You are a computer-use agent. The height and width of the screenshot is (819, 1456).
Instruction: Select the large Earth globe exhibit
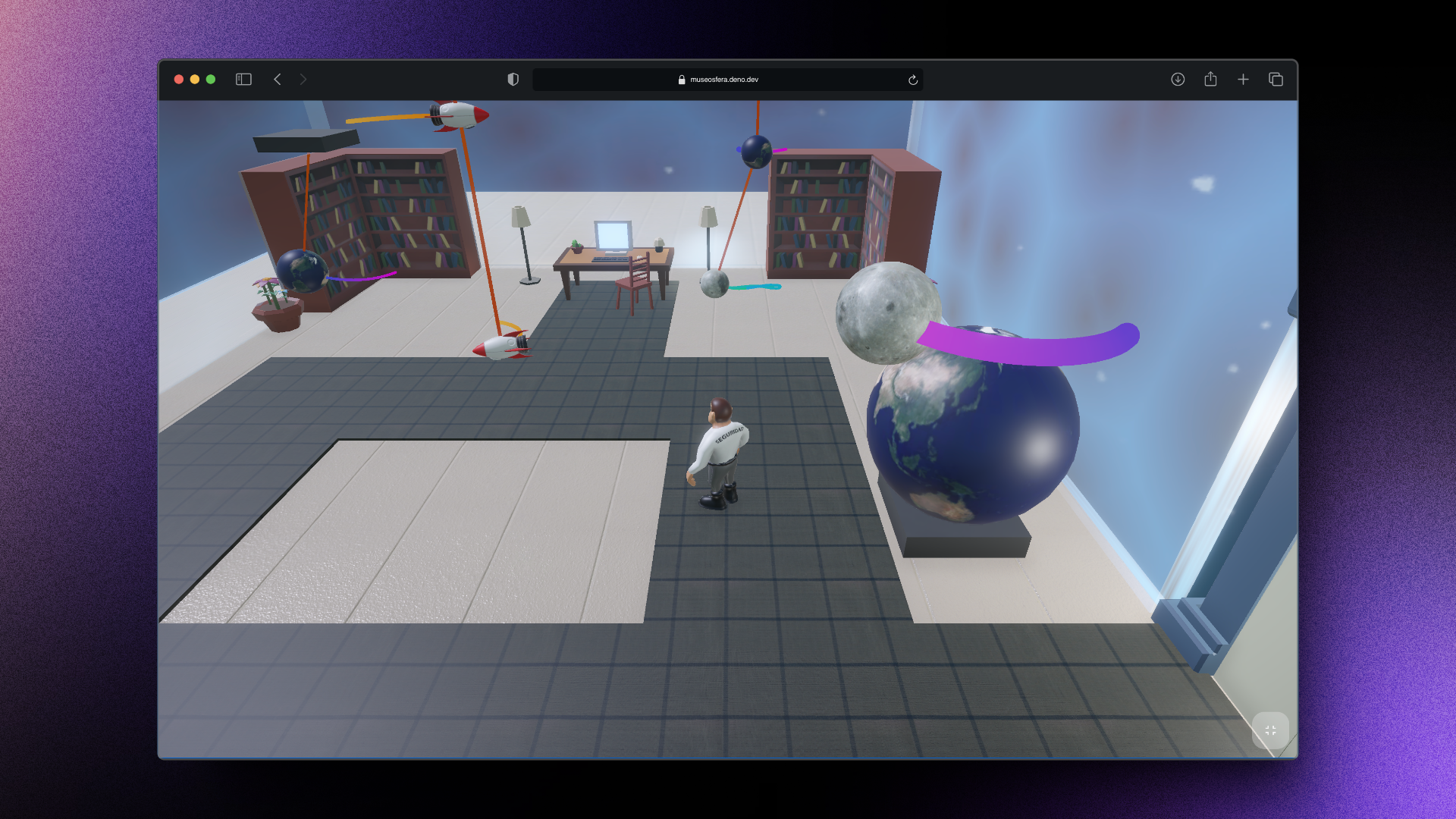pyautogui.click(x=971, y=440)
